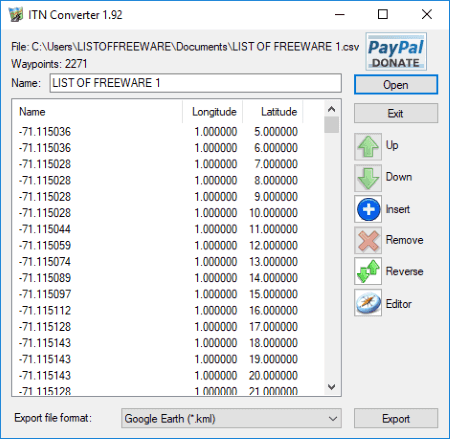450x439 pixels.
Task: Sort by the Name column header
Action: tap(97, 112)
